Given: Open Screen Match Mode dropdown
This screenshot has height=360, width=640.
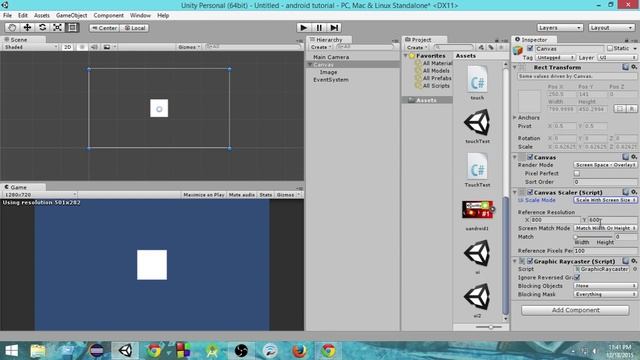Looking at the screenshot, I should coord(605,228).
